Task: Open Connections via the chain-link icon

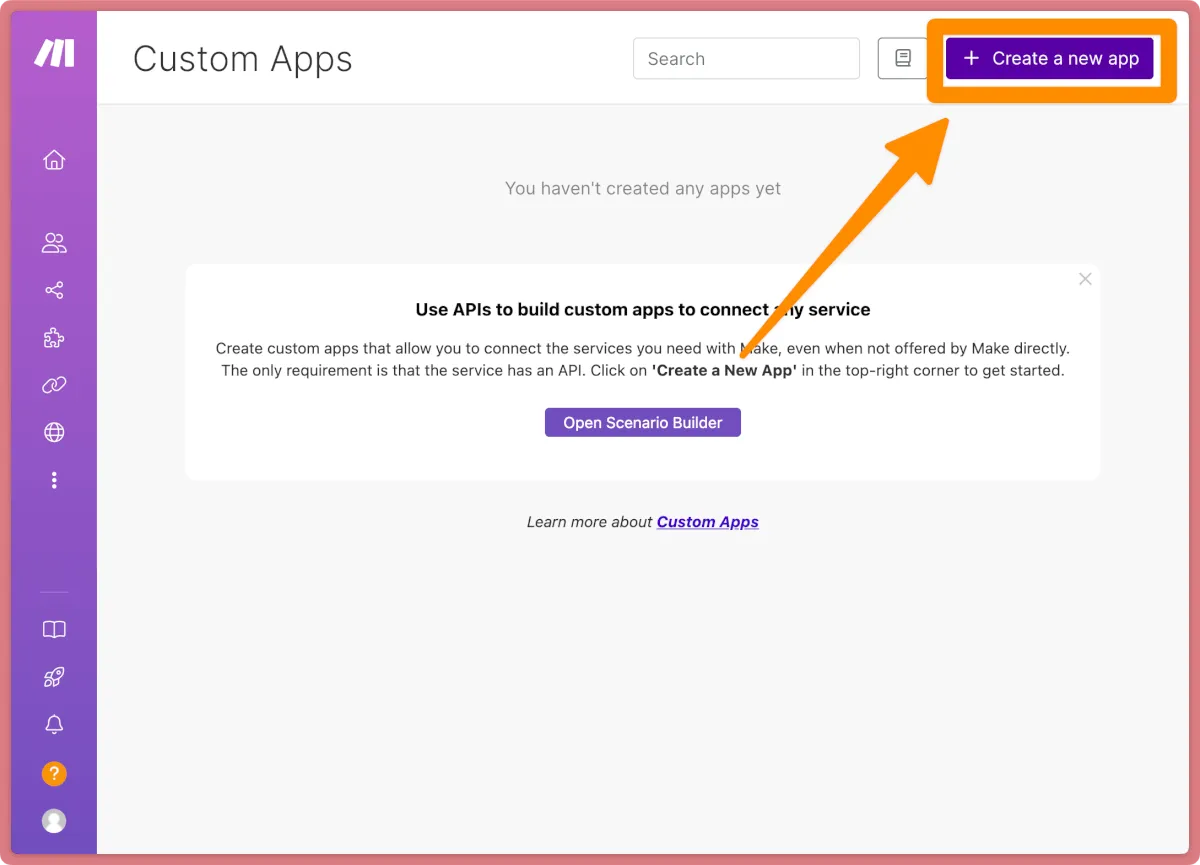Action: coord(54,386)
